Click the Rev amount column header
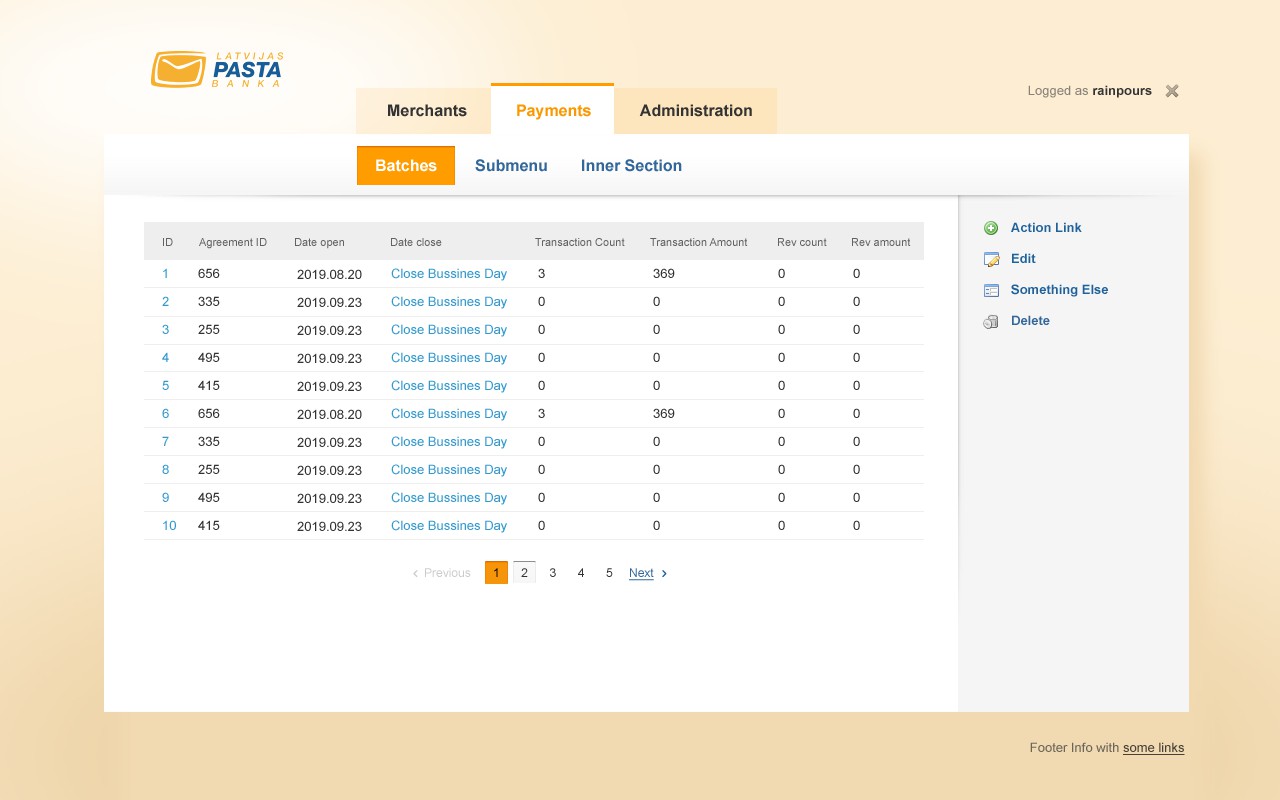1280x800 pixels. point(881,242)
